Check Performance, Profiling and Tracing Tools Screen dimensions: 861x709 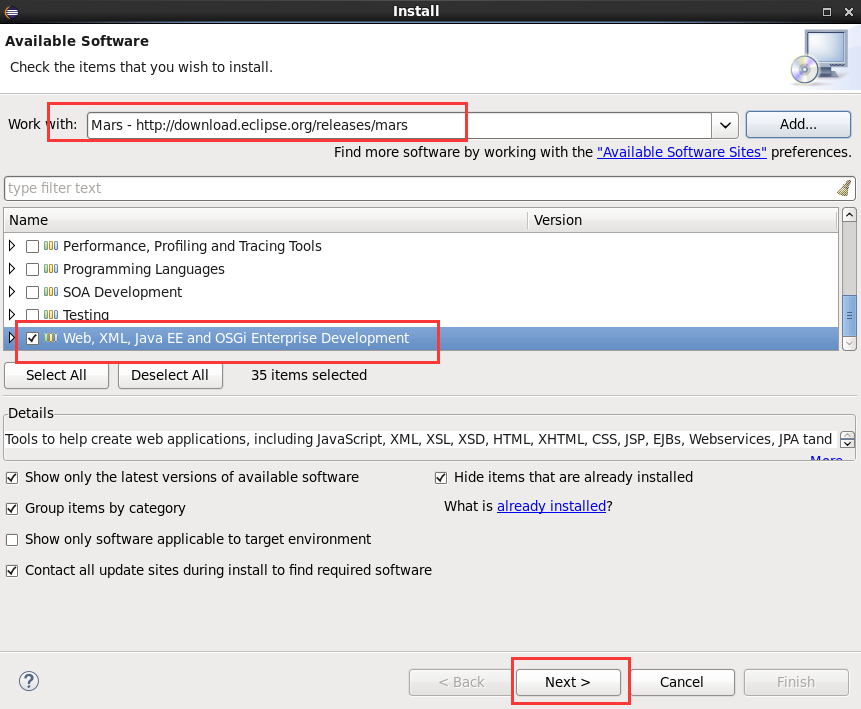pyautogui.click(x=32, y=246)
